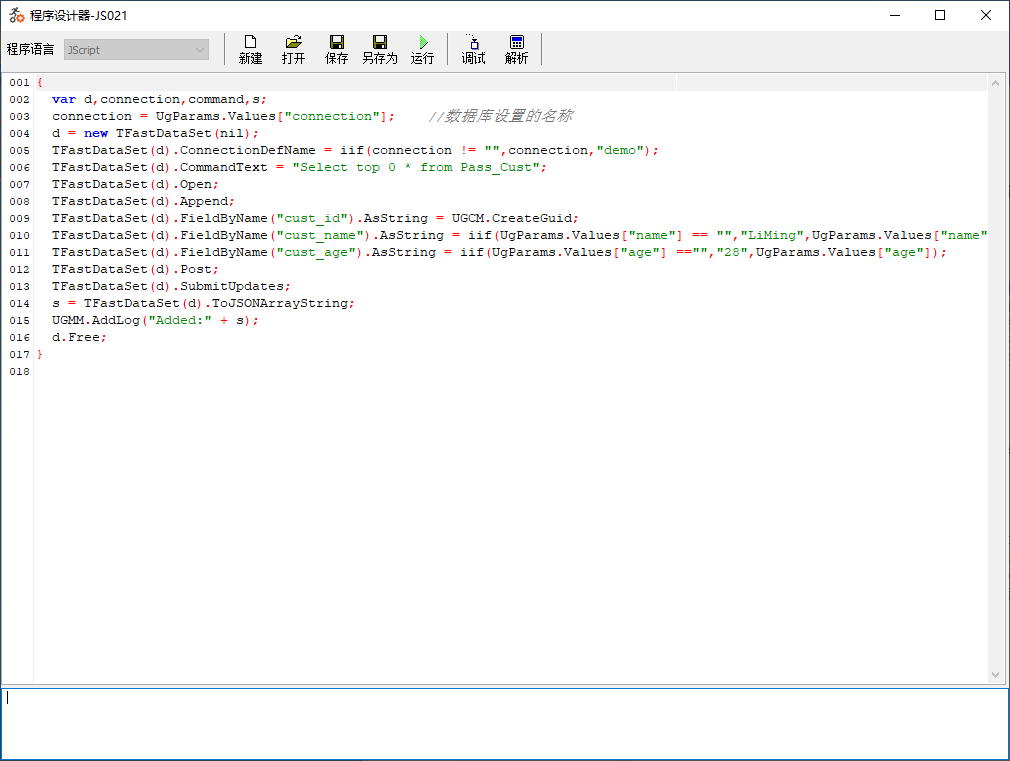Click the scroll down arrow of editor
The height and width of the screenshot is (761, 1010).
[x=995, y=675]
